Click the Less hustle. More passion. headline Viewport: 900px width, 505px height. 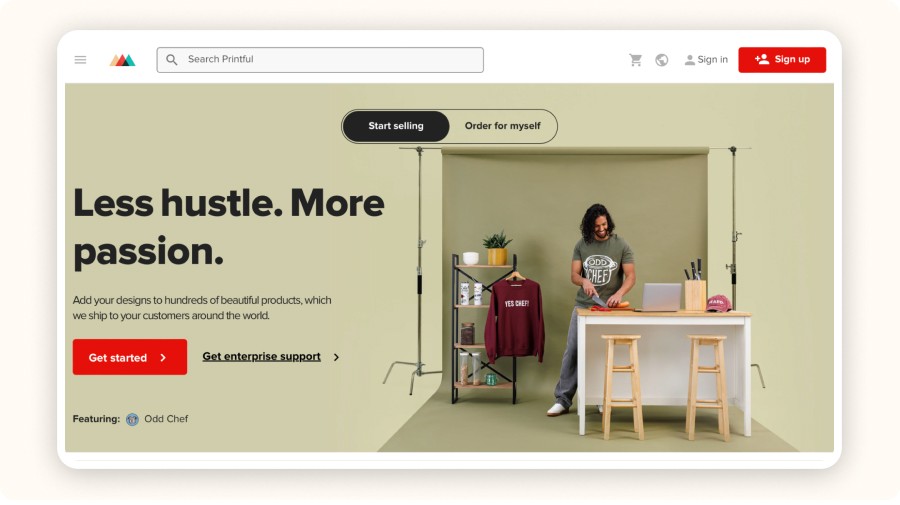click(x=228, y=227)
